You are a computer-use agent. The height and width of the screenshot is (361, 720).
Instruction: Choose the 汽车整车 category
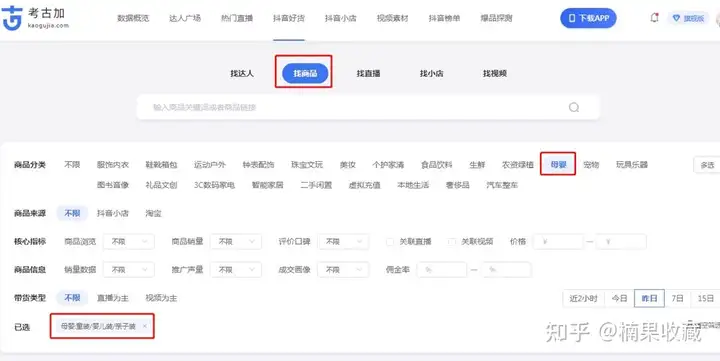coord(502,185)
